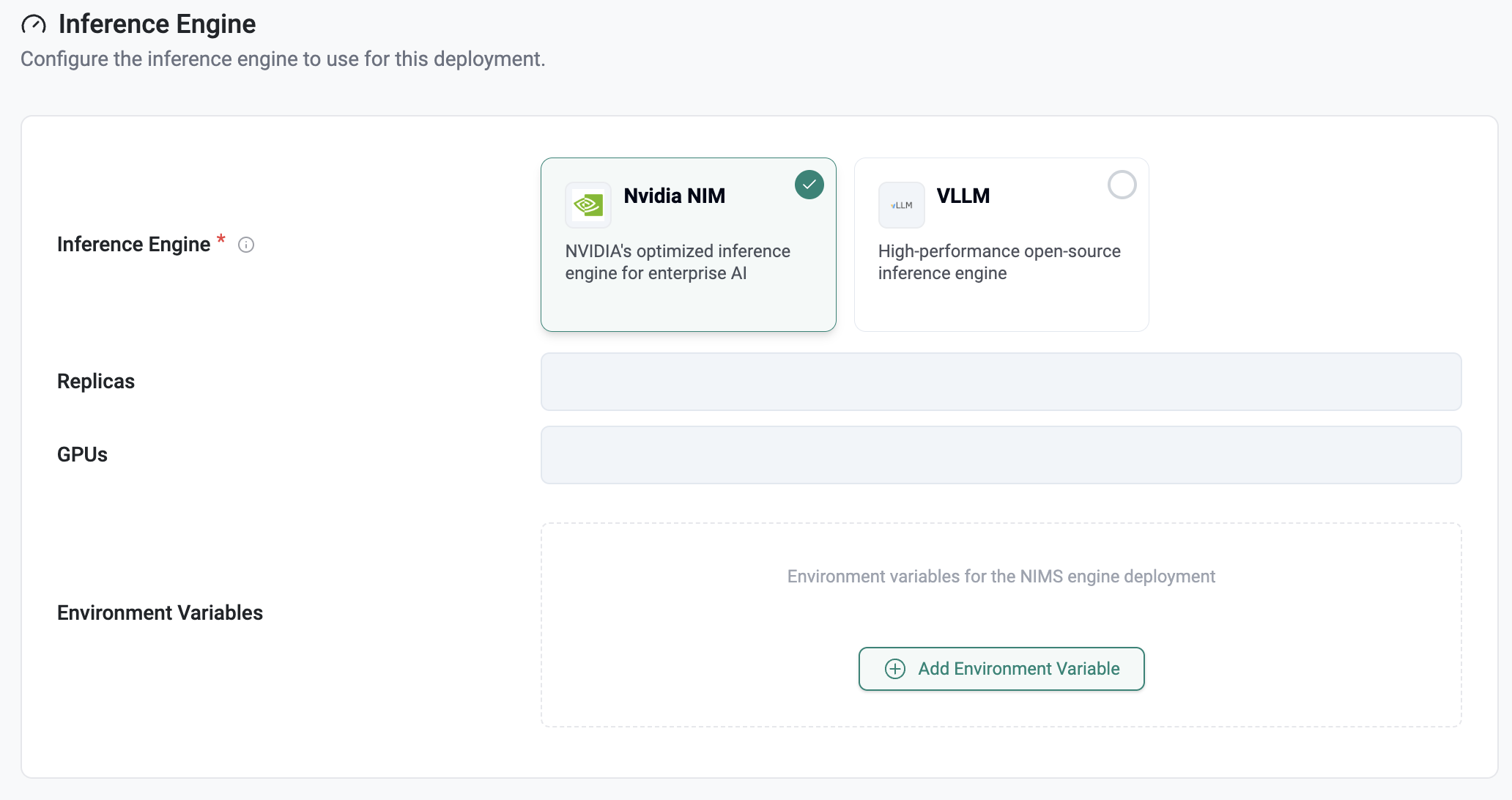Click the VLLM title text
The height and width of the screenshot is (800, 1512).
click(963, 196)
